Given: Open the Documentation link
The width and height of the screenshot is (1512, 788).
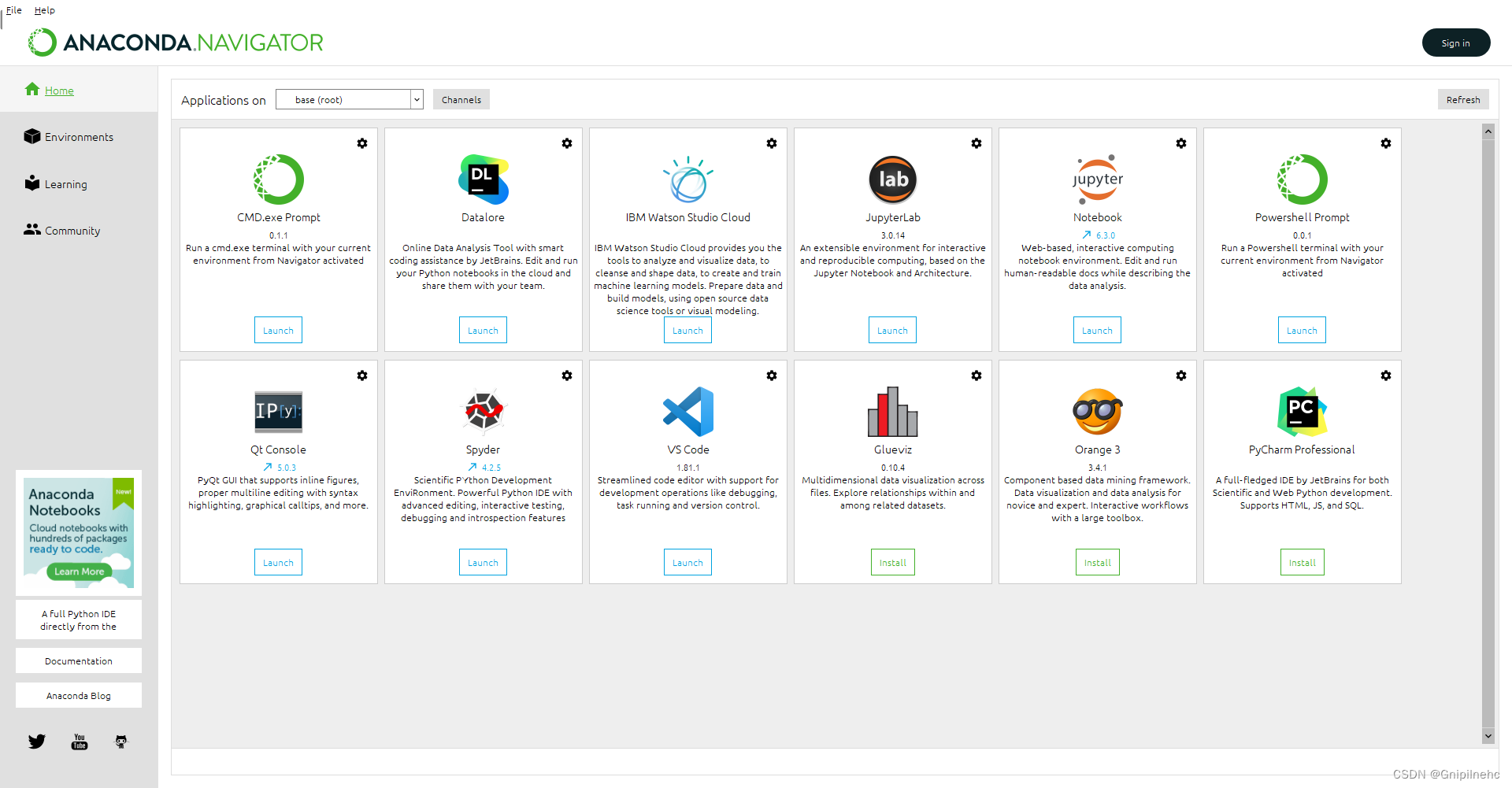Looking at the screenshot, I should (79, 660).
